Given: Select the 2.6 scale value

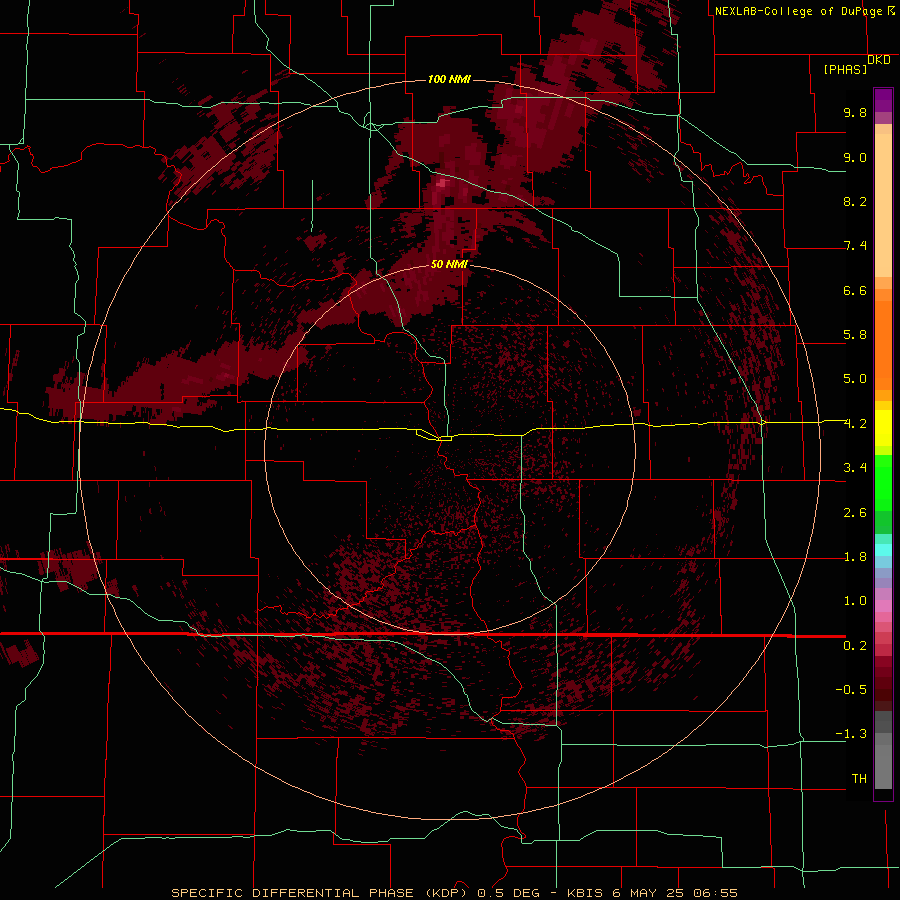Looking at the screenshot, I should (855, 513).
